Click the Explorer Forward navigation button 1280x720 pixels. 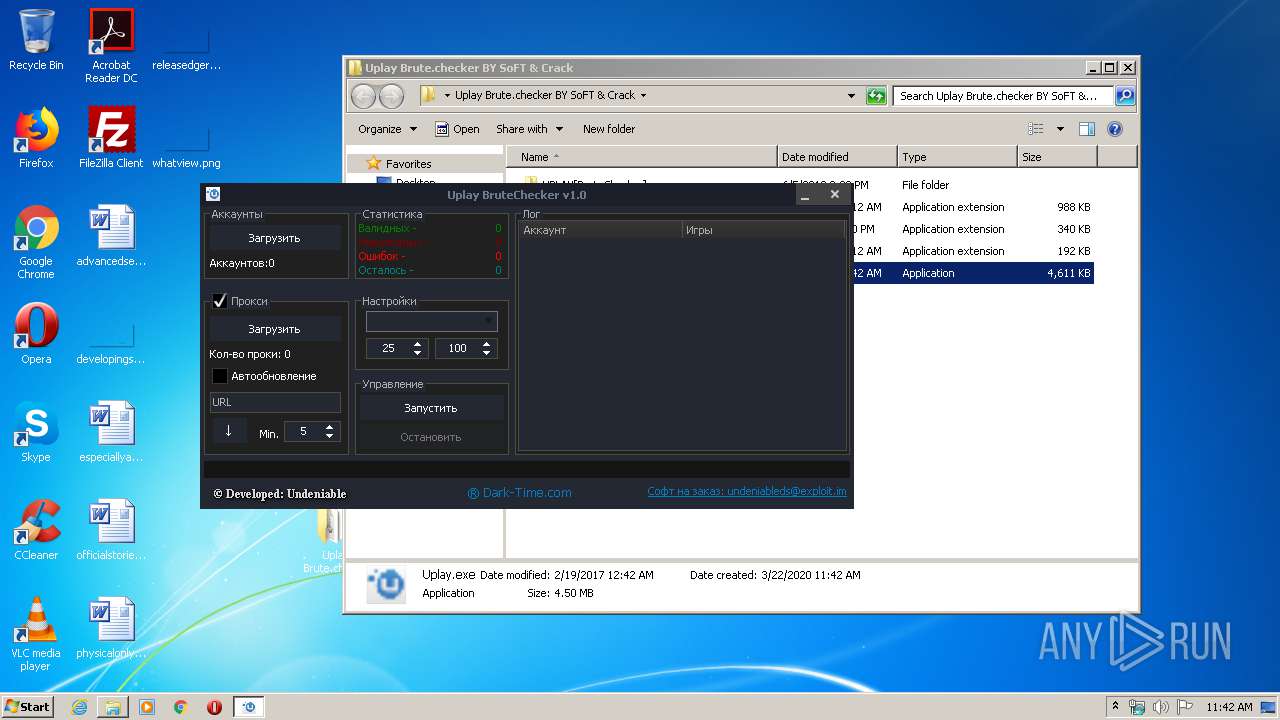click(x=391, y=96)
